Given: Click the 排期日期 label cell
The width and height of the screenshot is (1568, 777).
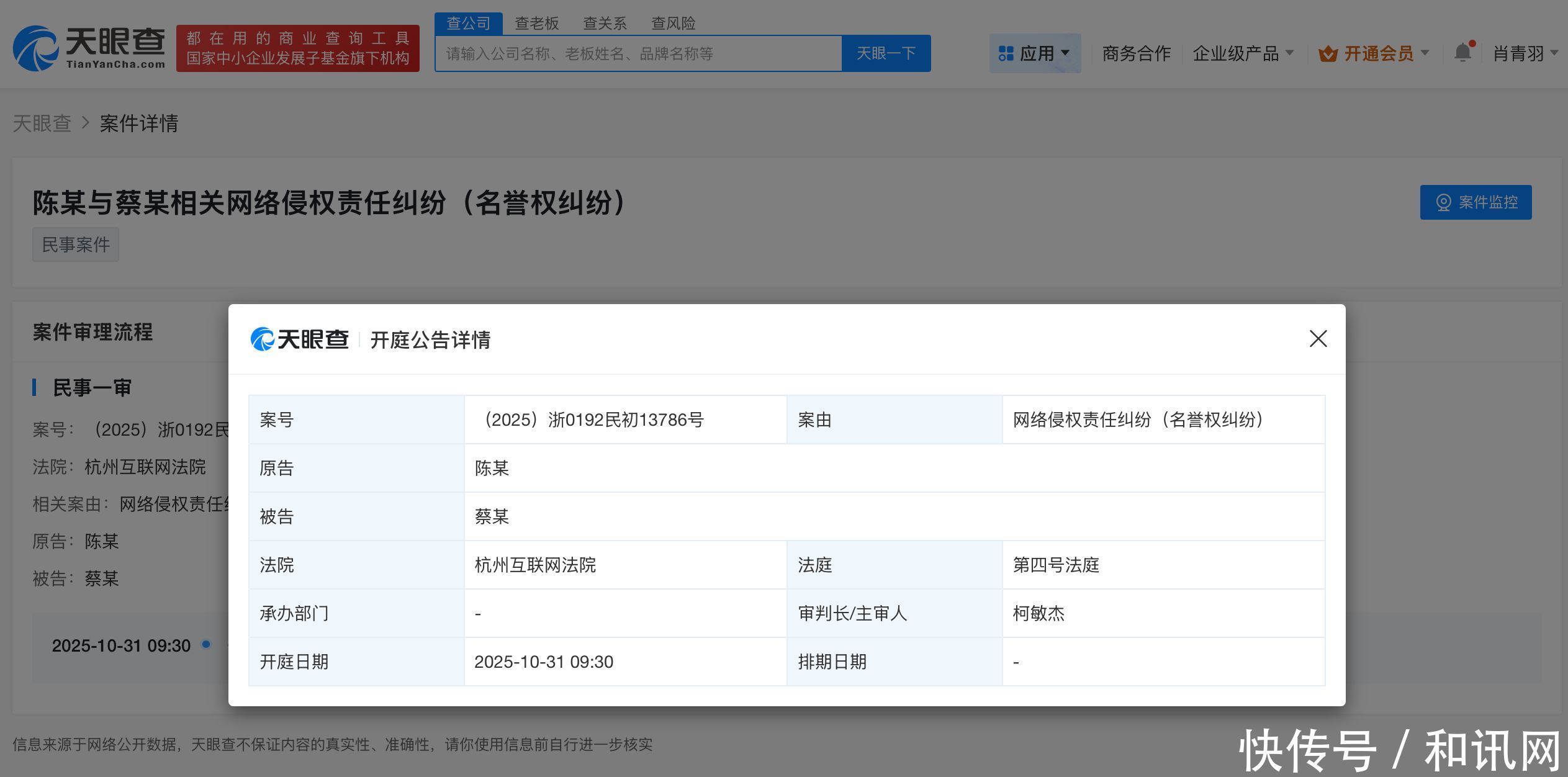Looking at the screenshot, I should tap(894, 662).
